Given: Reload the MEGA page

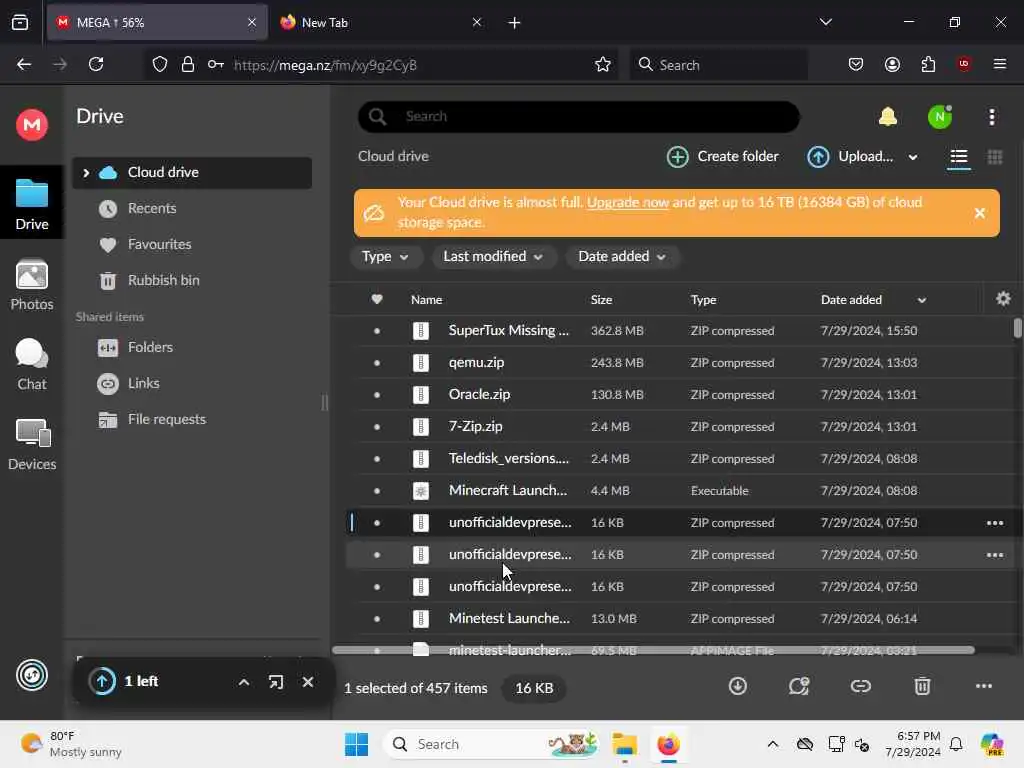Looking at the screenshot, I should tap(96, 64).
